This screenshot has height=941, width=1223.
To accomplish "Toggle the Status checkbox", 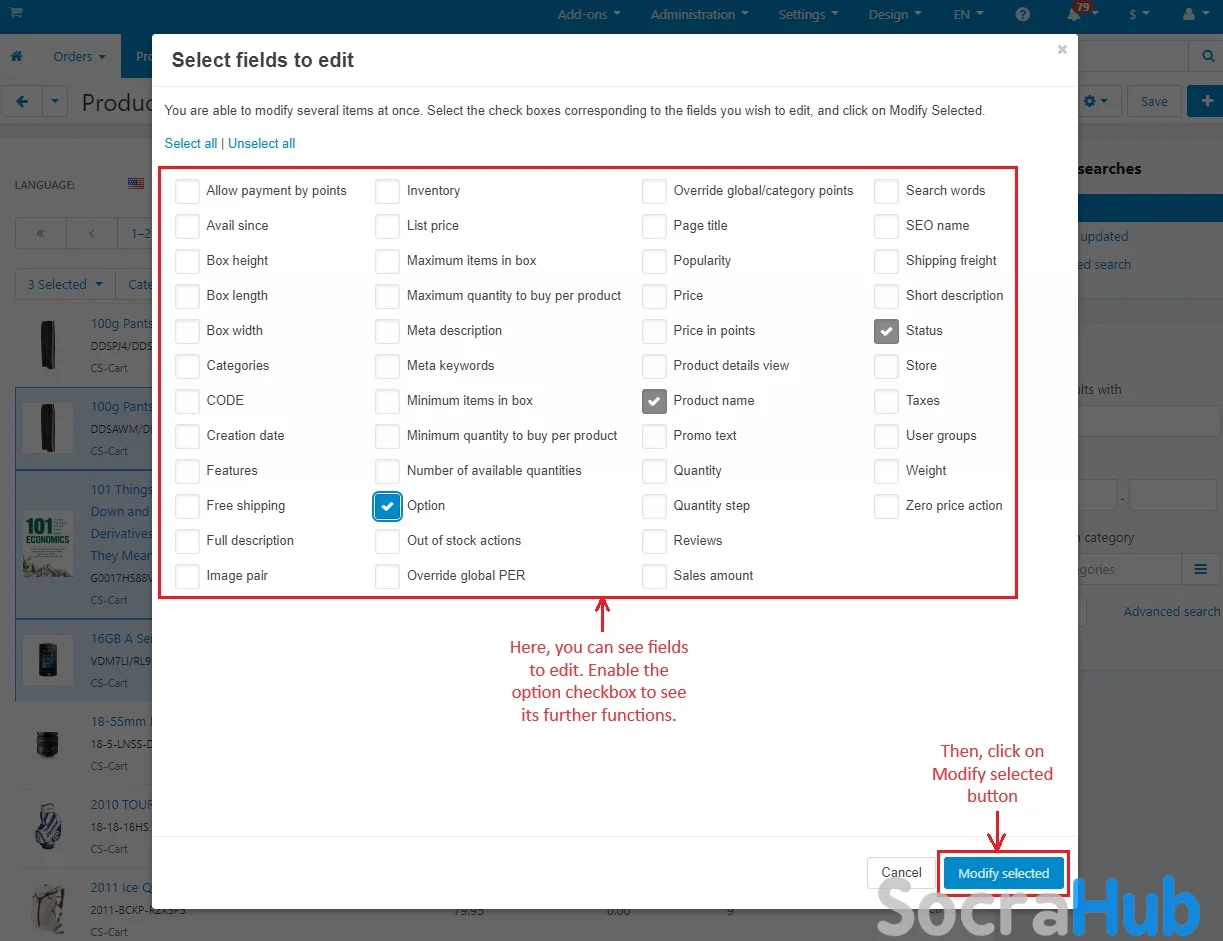I will 886,331.
